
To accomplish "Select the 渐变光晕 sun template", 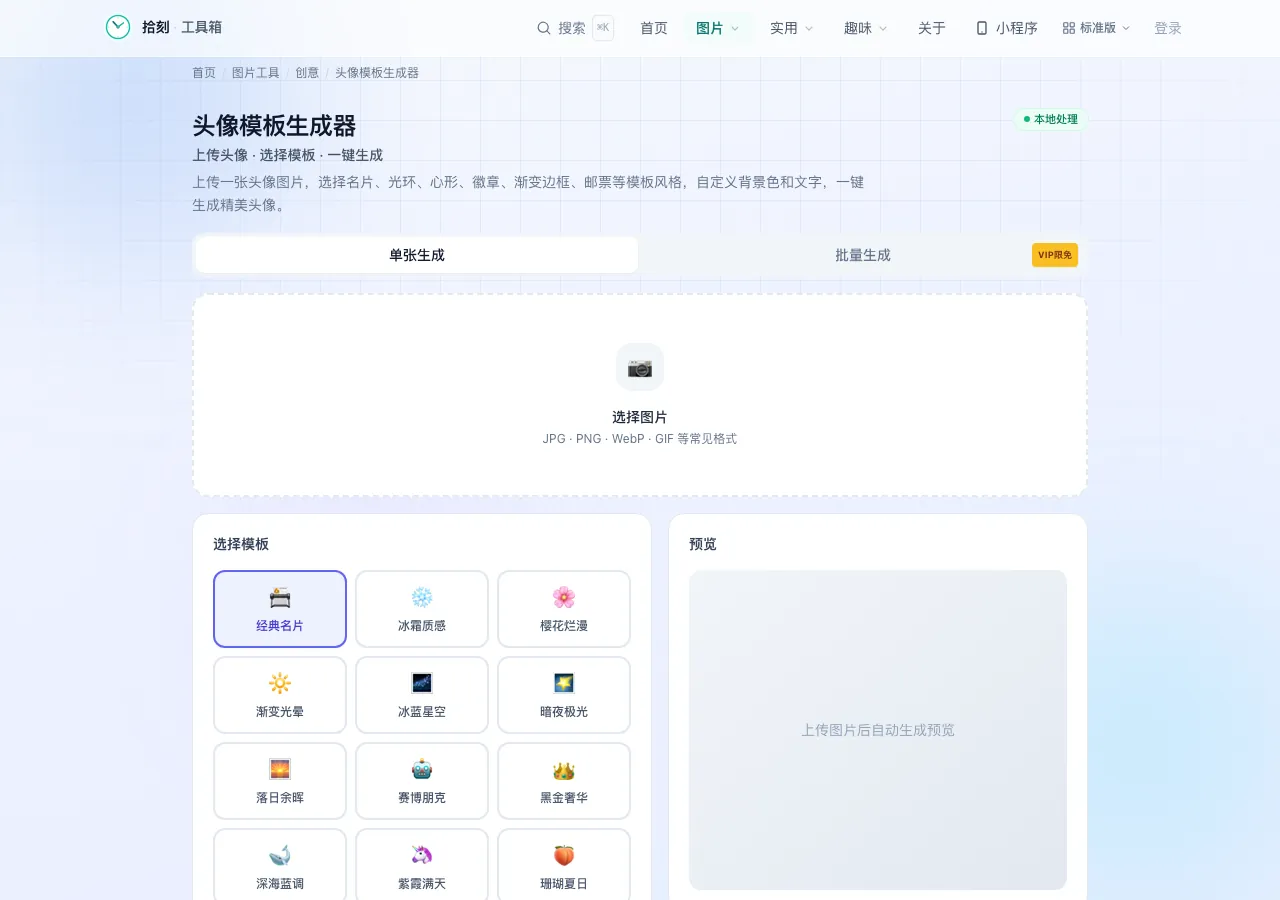I will [280, 695].
